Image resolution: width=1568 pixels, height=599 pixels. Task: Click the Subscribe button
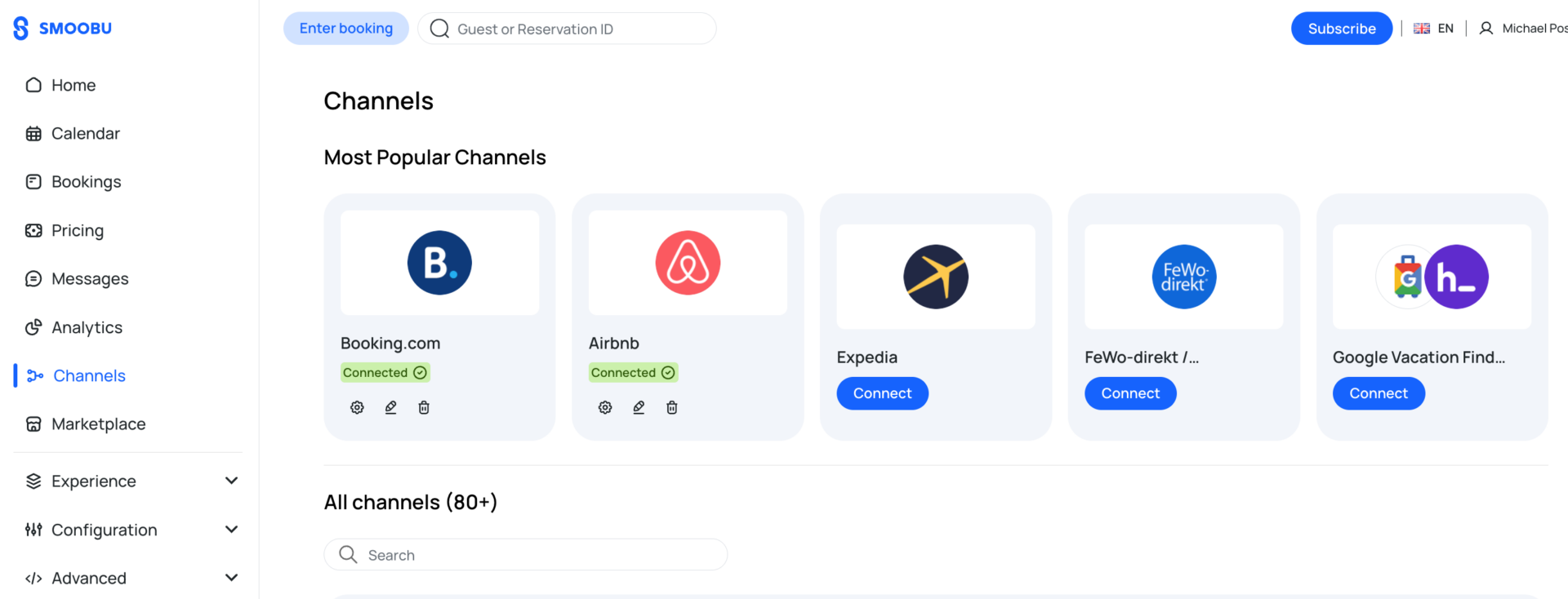(1342, 29)
